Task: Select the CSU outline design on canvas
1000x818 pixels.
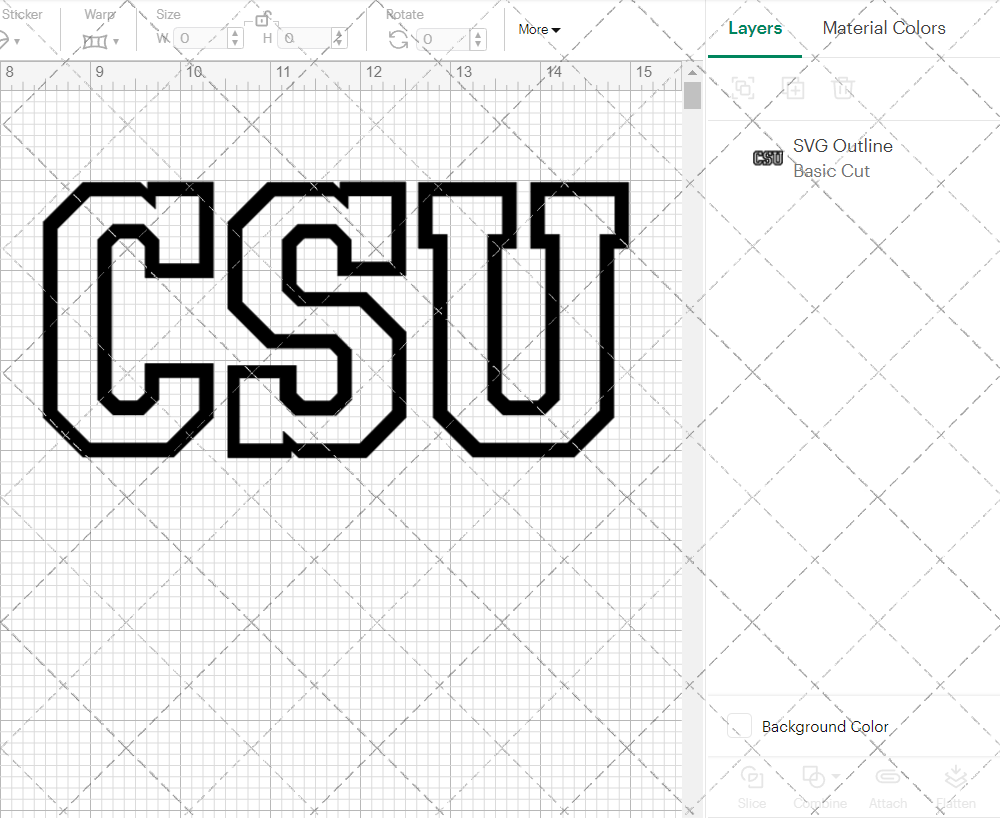Action: point(336,319)
